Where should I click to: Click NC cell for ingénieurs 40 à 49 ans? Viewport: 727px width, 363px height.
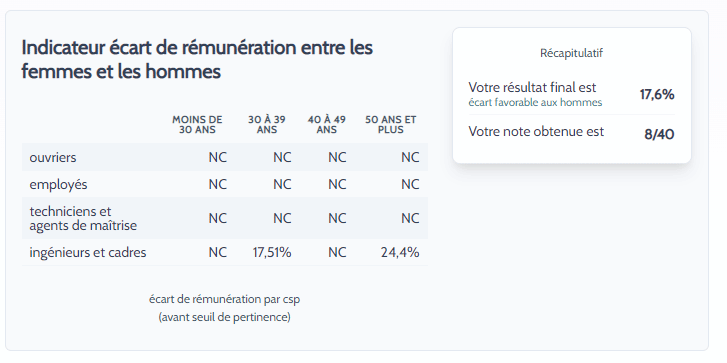point(337,253)
